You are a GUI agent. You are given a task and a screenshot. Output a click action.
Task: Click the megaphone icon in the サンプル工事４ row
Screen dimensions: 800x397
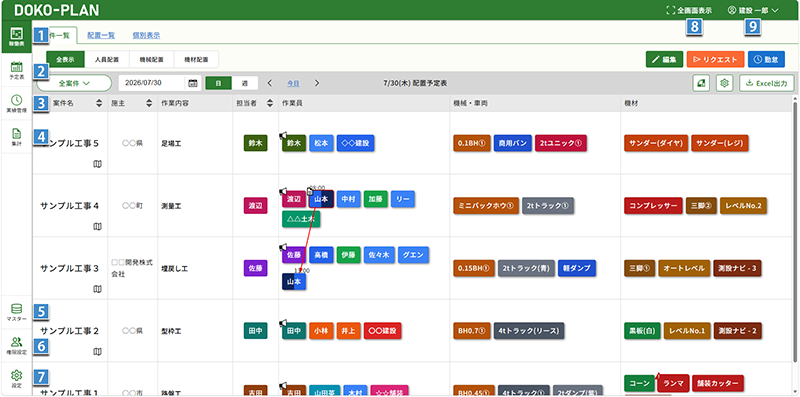(x=283, y=191)
